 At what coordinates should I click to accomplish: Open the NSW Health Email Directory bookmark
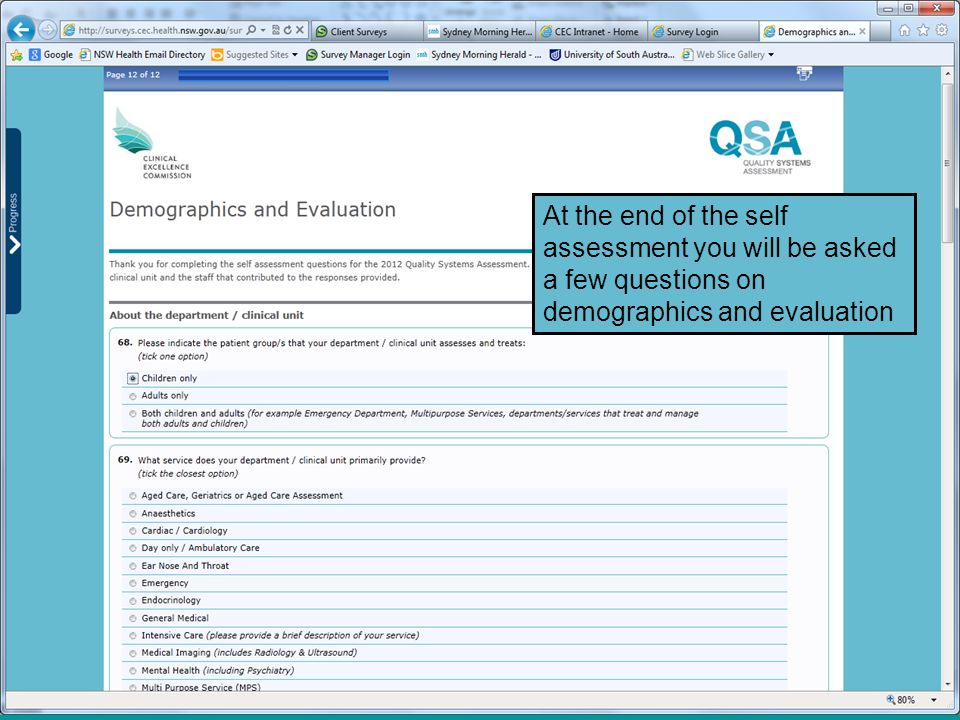coord(142,54)
